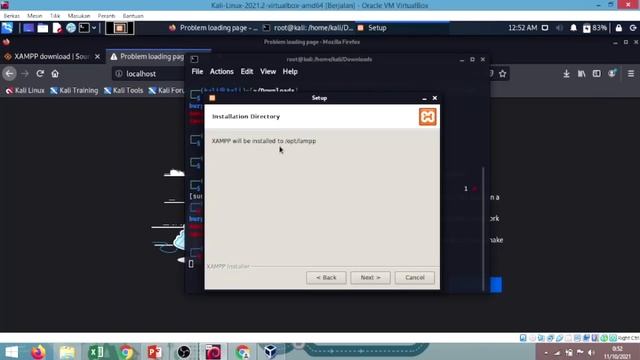Viewport: 640px width, 360px height.
Task: Launch terminal emulator from Kali panel
Action: click(84, 28)
